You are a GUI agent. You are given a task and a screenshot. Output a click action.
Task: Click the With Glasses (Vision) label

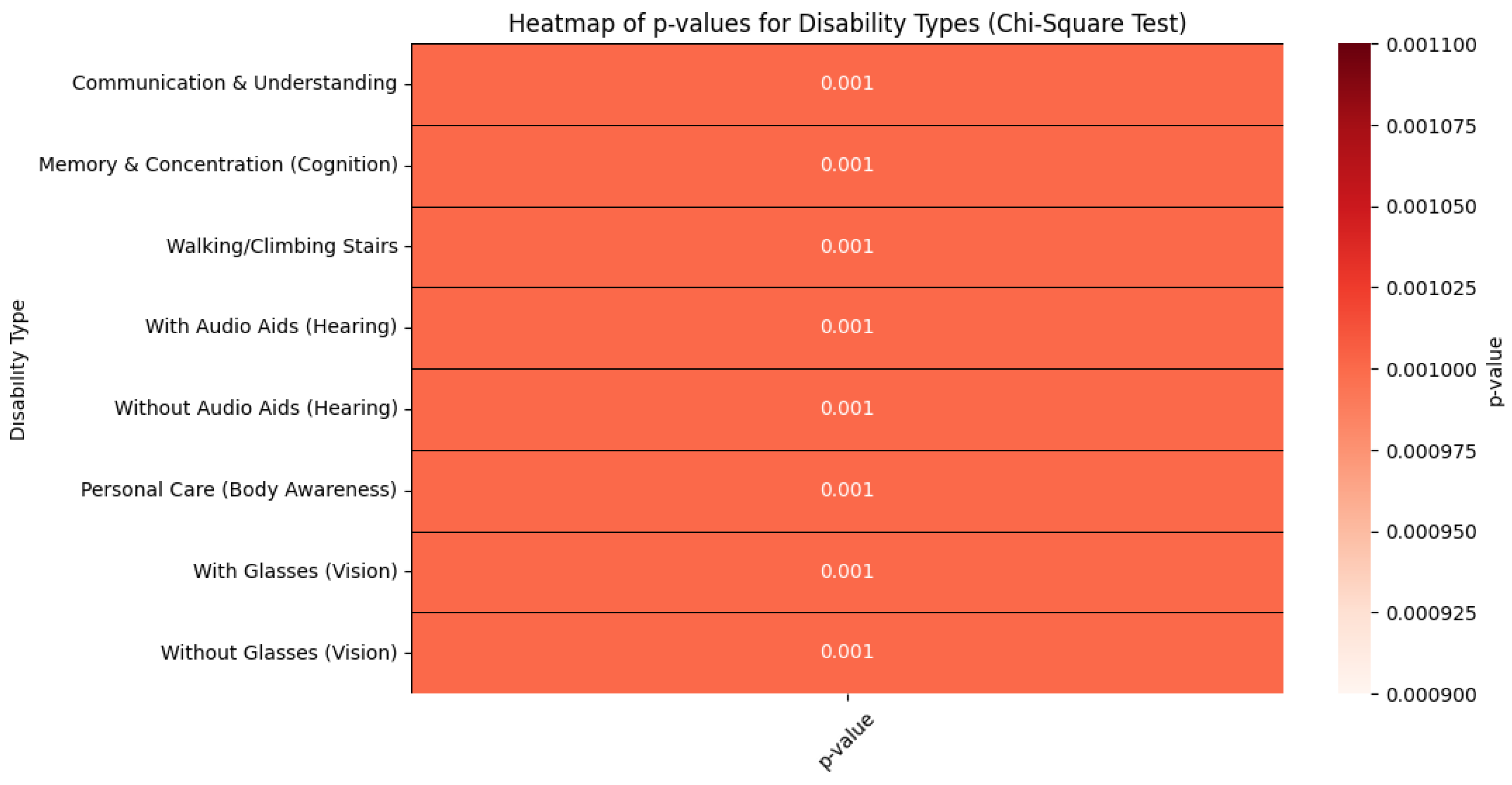(295, 571)
